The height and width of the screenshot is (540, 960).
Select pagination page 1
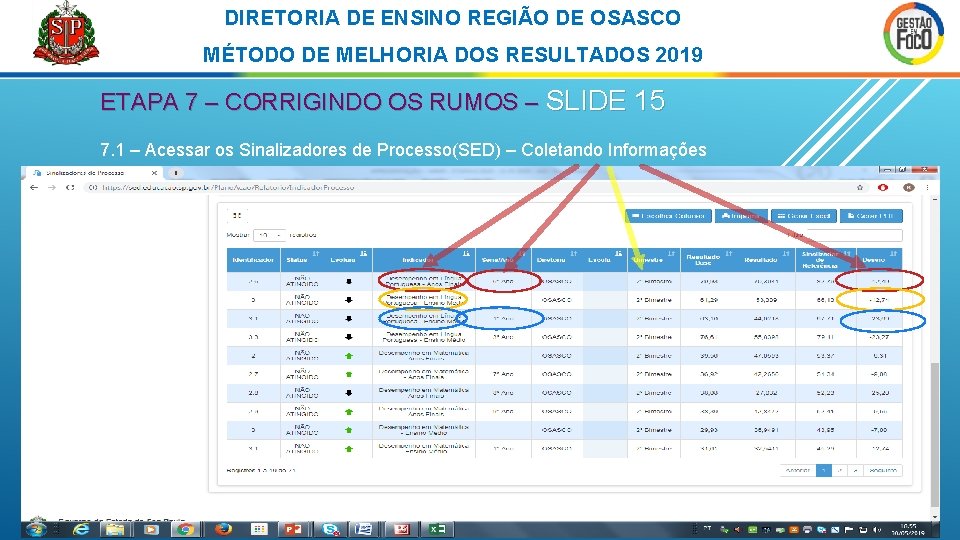823,470
